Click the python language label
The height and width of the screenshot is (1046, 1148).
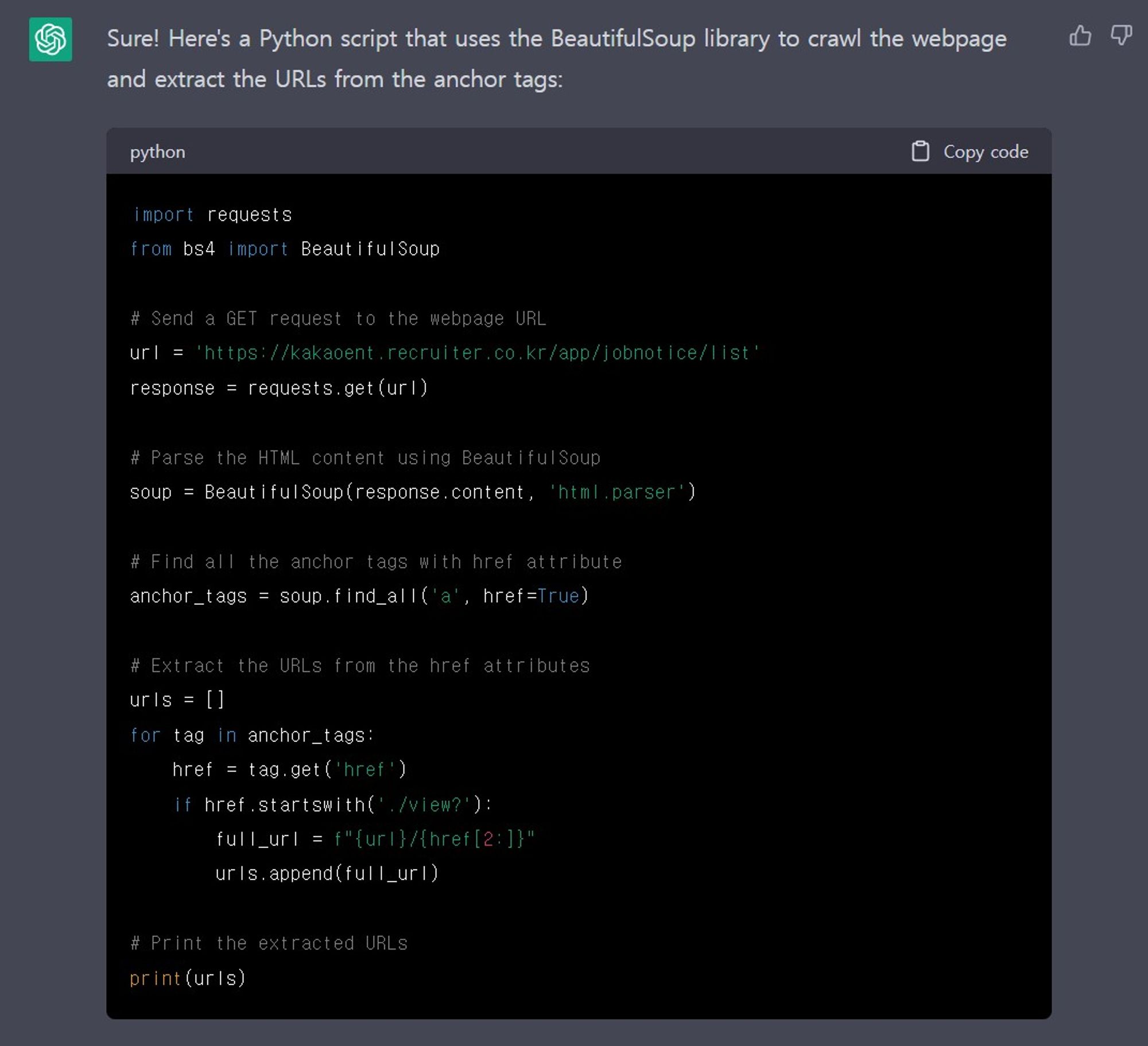coord(157,152)
